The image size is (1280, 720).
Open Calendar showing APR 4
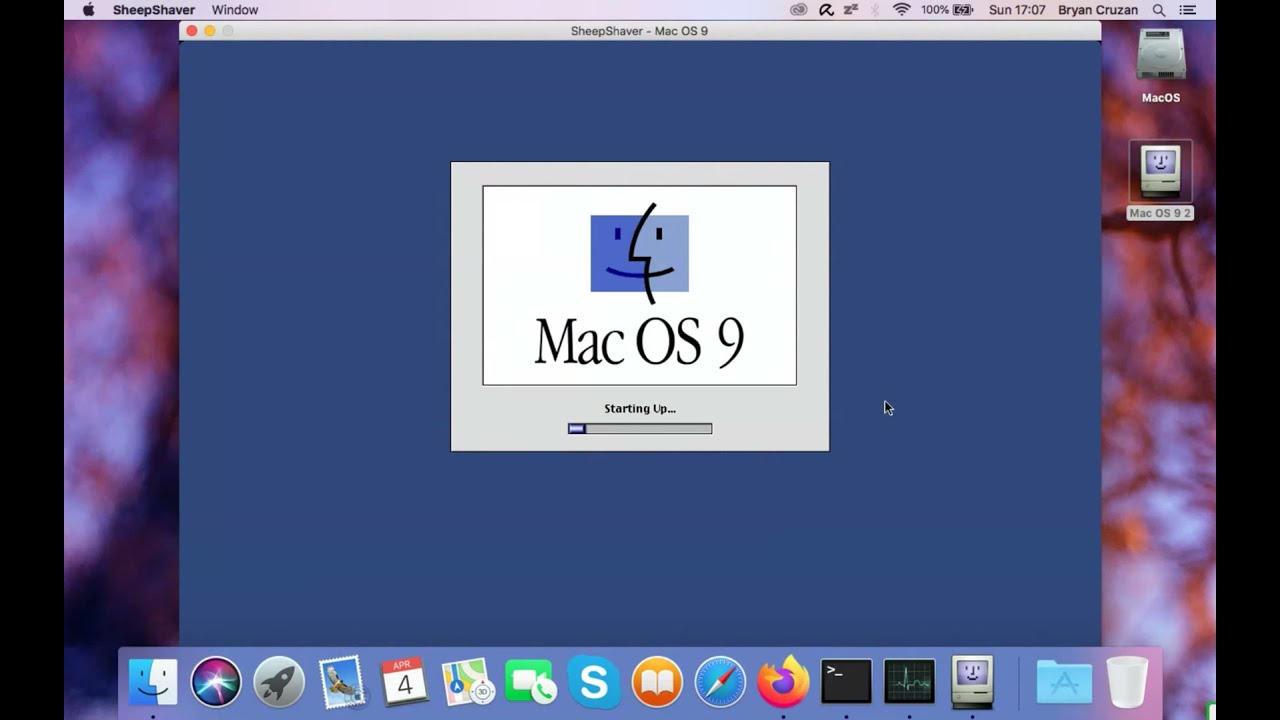pyautogui.click(x=405, y=682)
